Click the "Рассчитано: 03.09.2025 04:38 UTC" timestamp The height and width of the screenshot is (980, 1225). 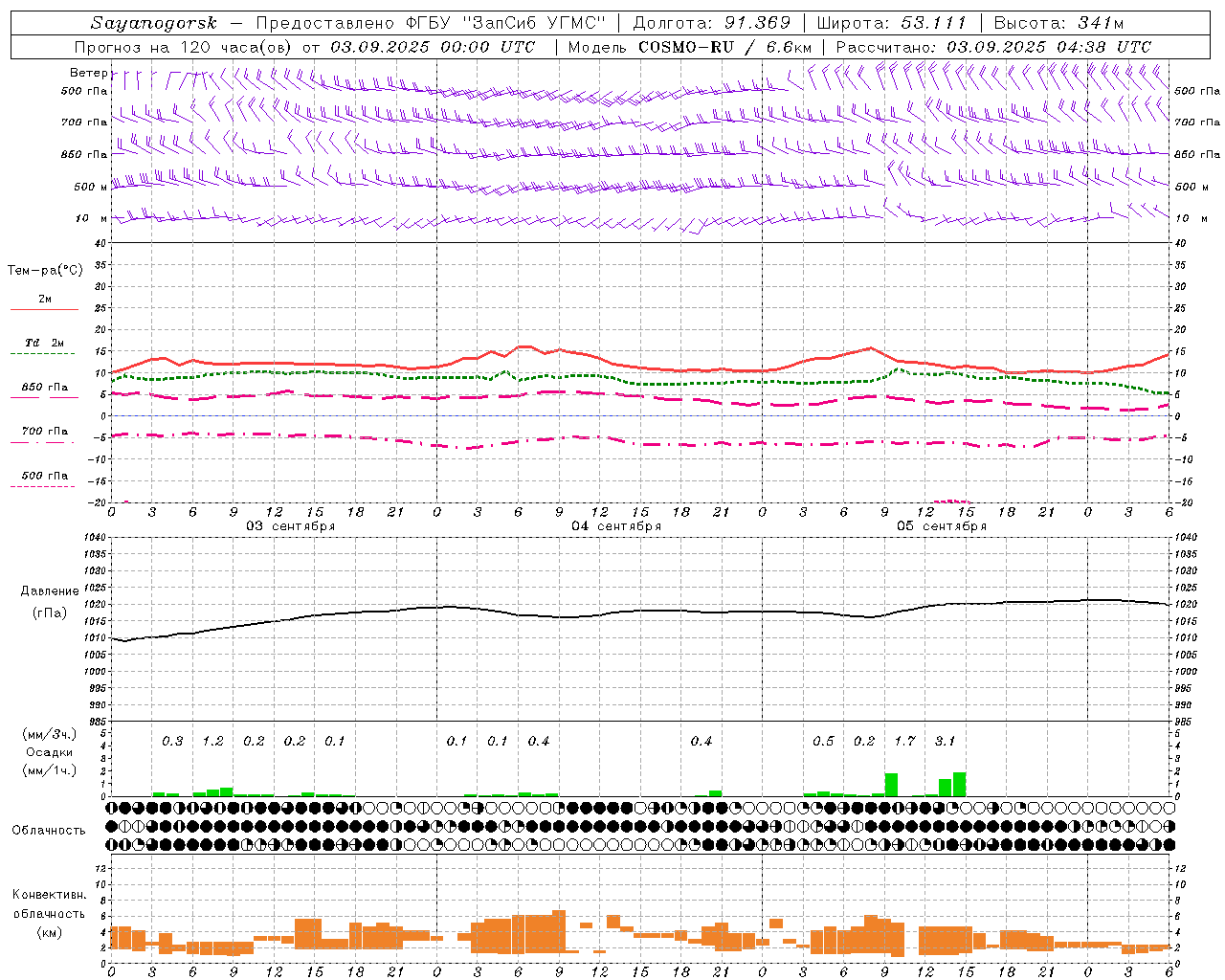993,47
